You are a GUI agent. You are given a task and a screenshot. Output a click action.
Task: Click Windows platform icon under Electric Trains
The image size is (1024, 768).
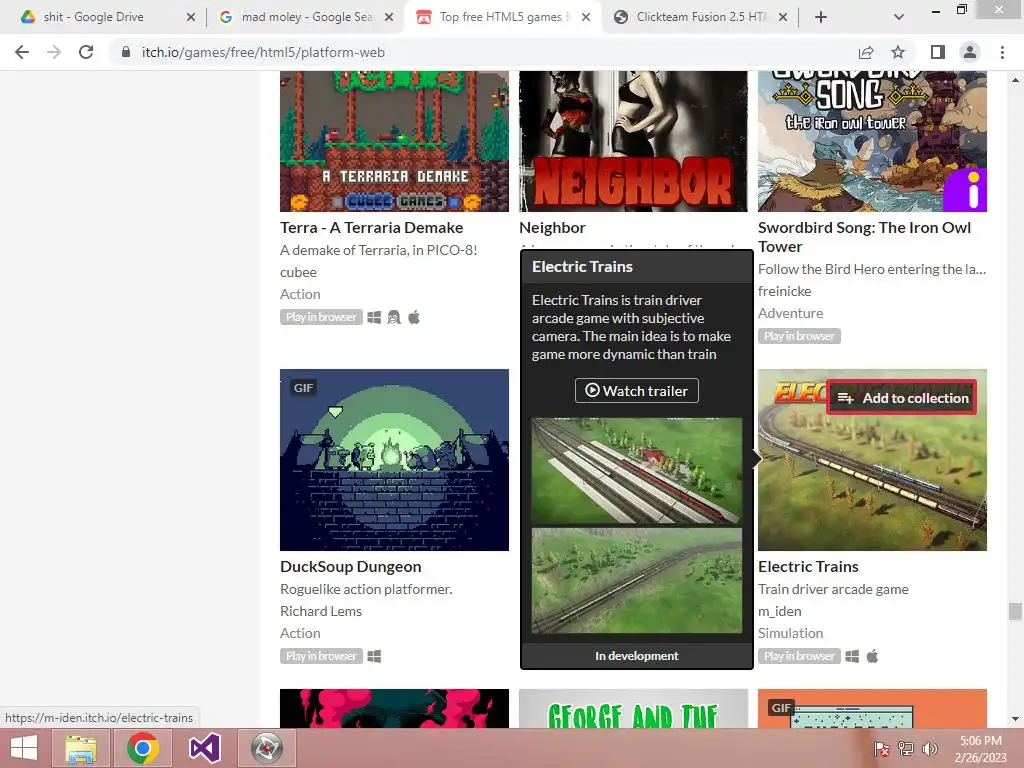click(852, 656)
